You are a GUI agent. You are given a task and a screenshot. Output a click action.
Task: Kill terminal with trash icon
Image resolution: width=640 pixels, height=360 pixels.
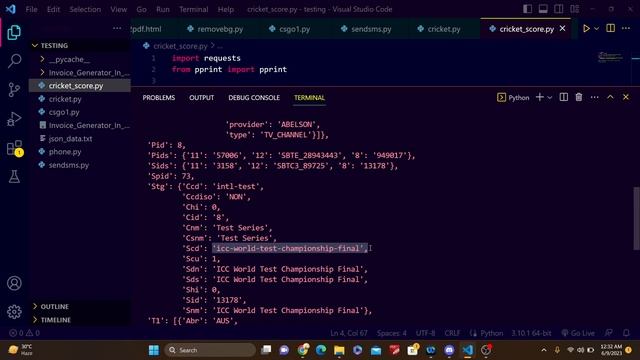coord(579,97)
